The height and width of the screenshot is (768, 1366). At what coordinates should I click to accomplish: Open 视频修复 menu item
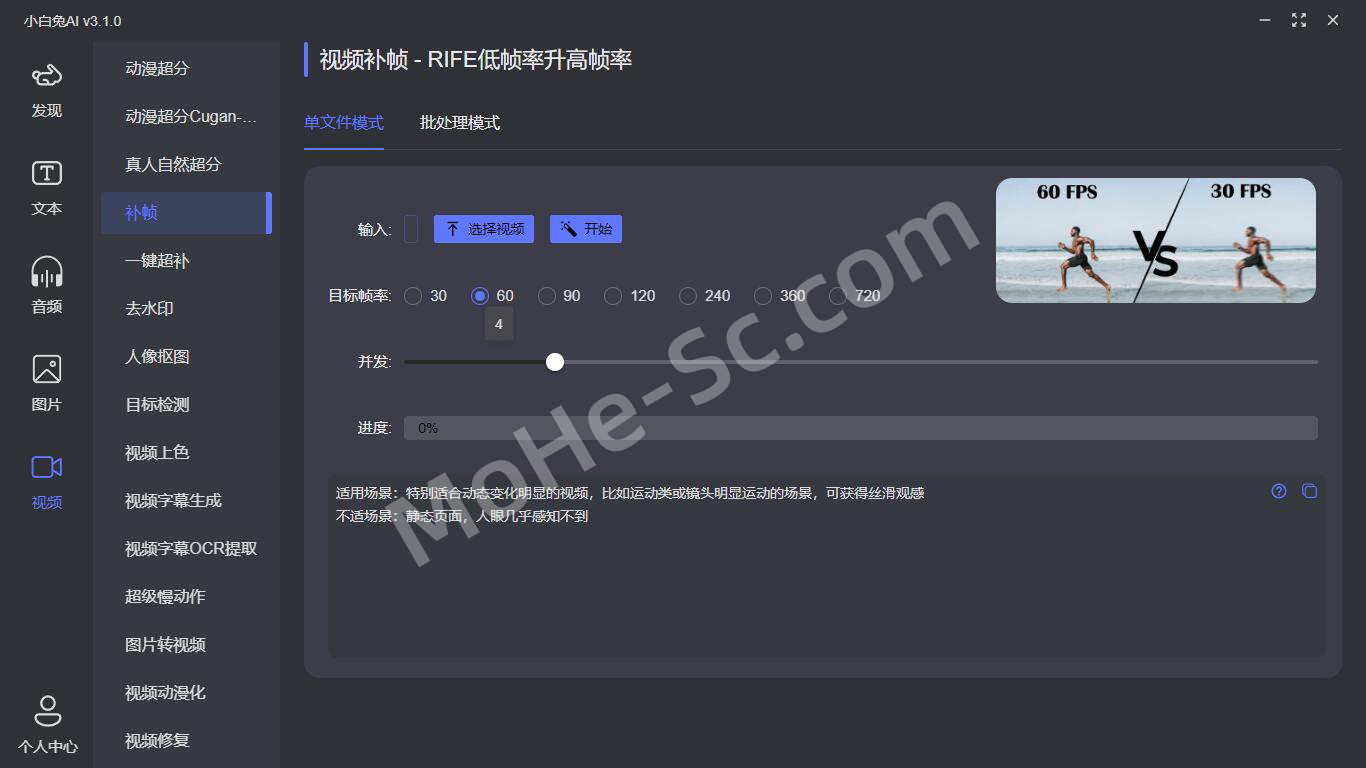(186, 741)
